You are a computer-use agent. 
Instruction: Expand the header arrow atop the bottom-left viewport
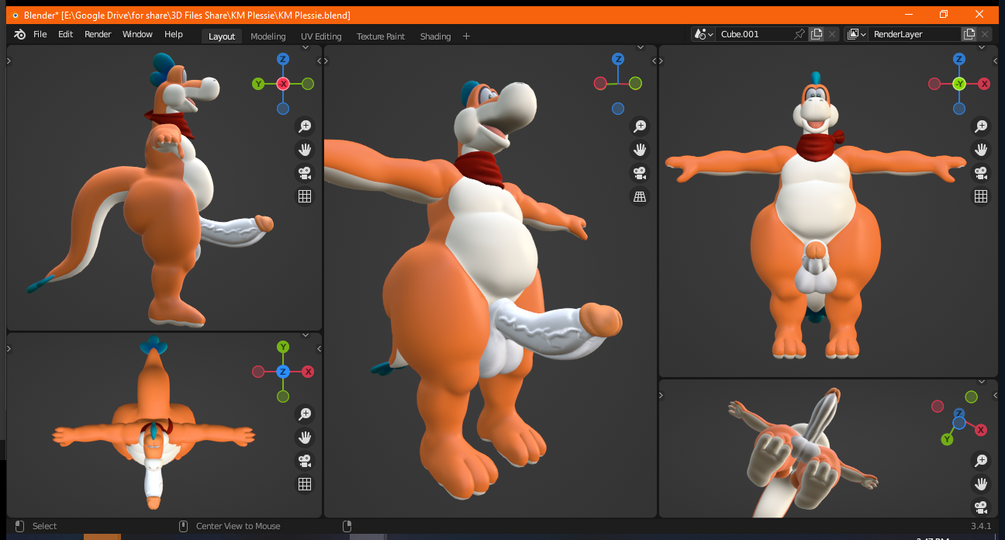(x=305, y=335)
